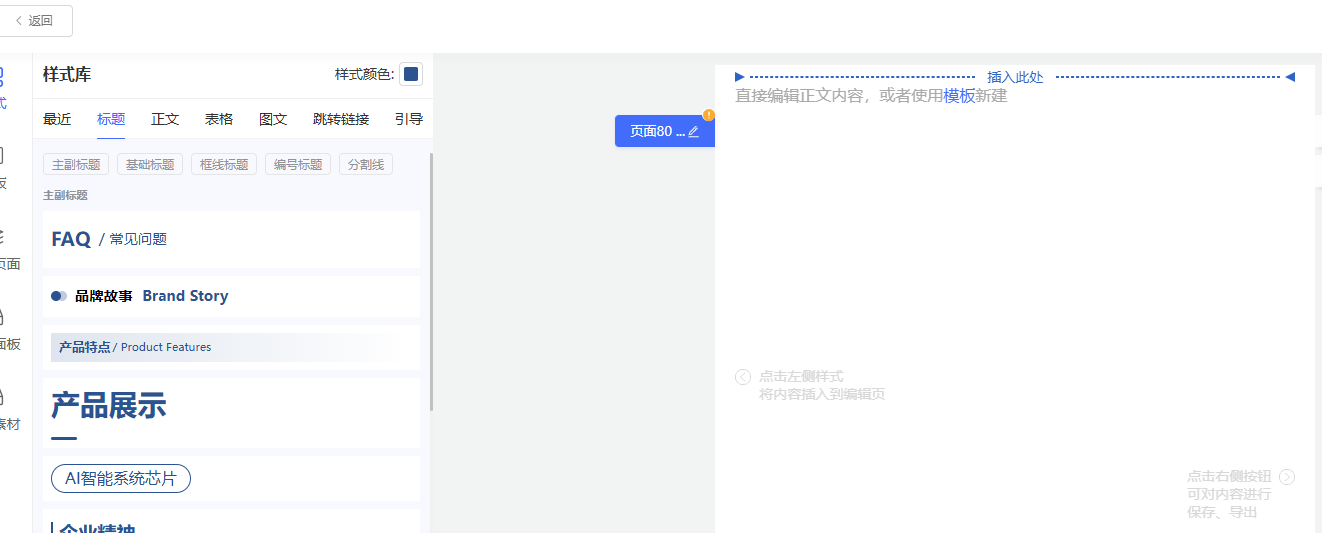Switch to the 正文 tab
The width and height of the screenshot is (1322, 533).
point(165,119)
